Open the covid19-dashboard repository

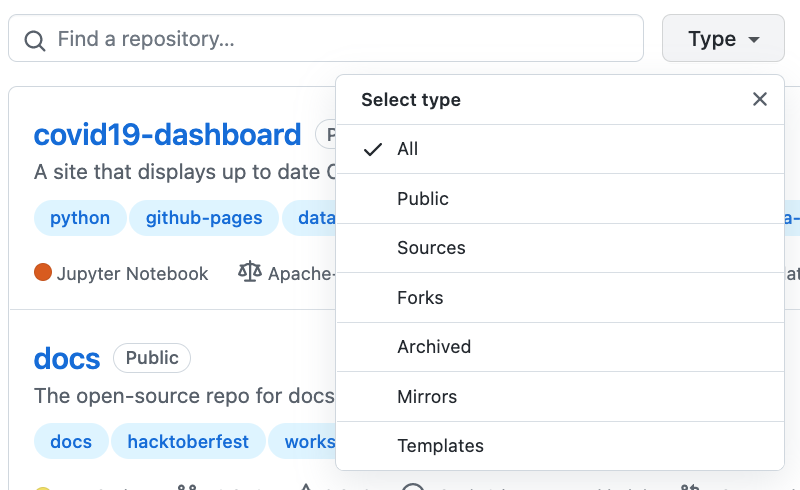tap(167, 135)
